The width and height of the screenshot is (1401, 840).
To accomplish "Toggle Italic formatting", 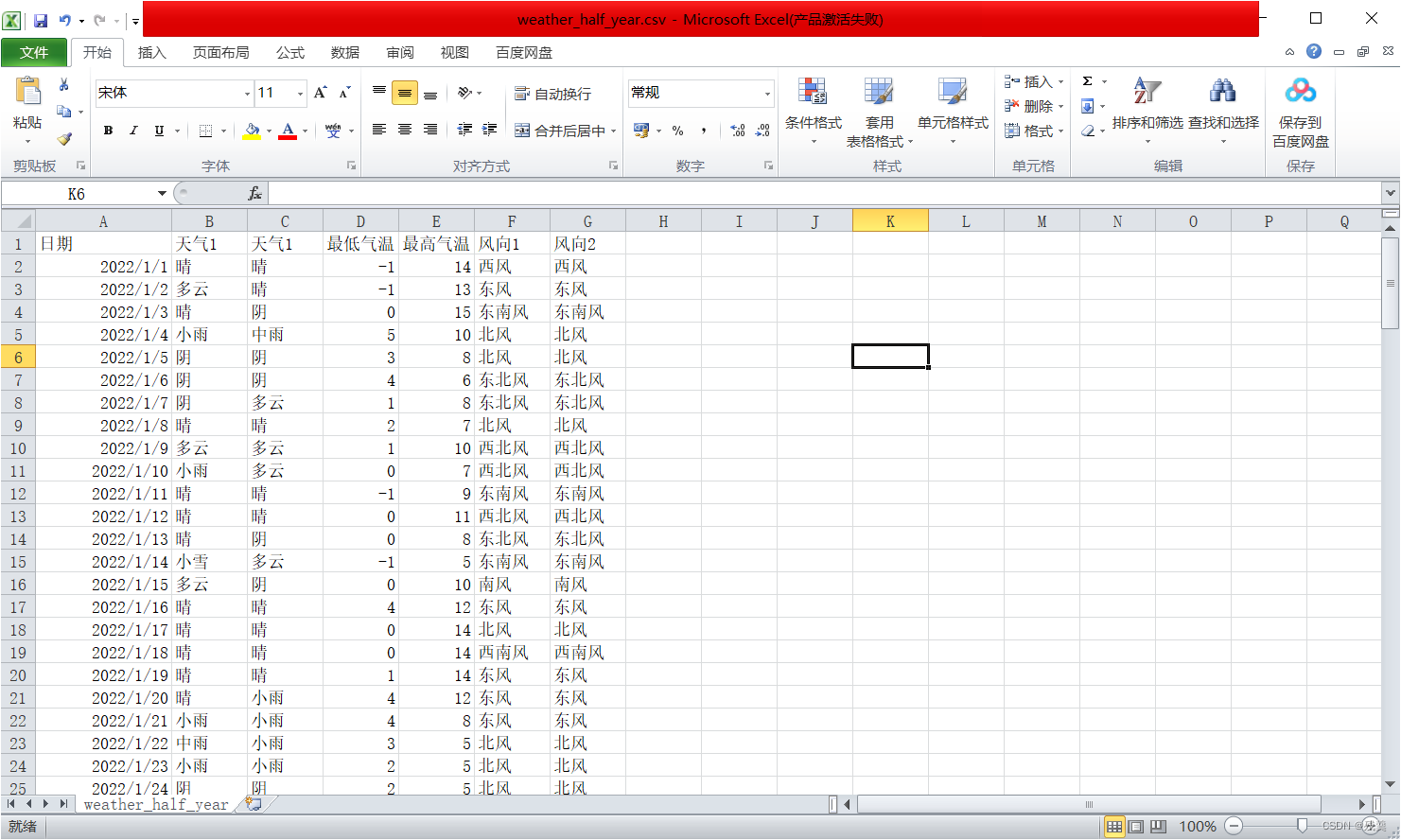I will tap(133, 131).
